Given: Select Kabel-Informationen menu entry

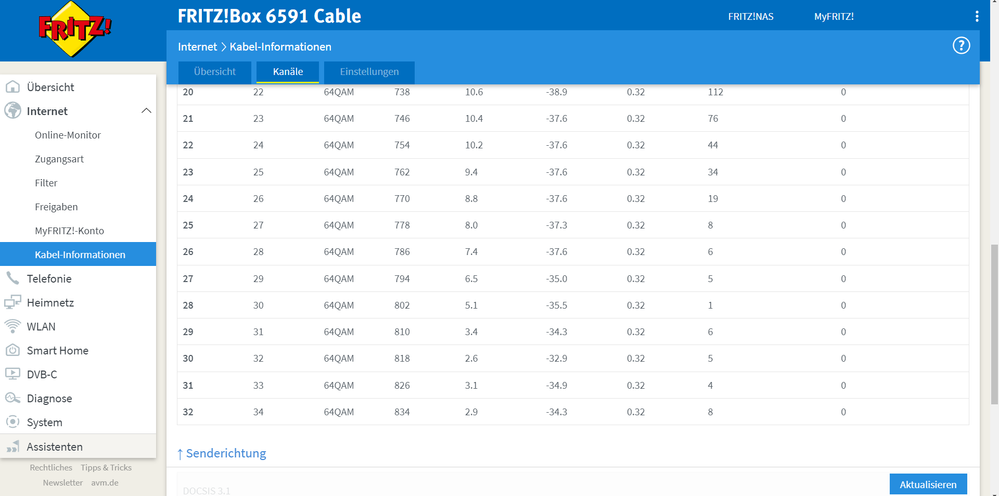Looking at the screenshot, I should pyautogui.click(x=78, y=254).
